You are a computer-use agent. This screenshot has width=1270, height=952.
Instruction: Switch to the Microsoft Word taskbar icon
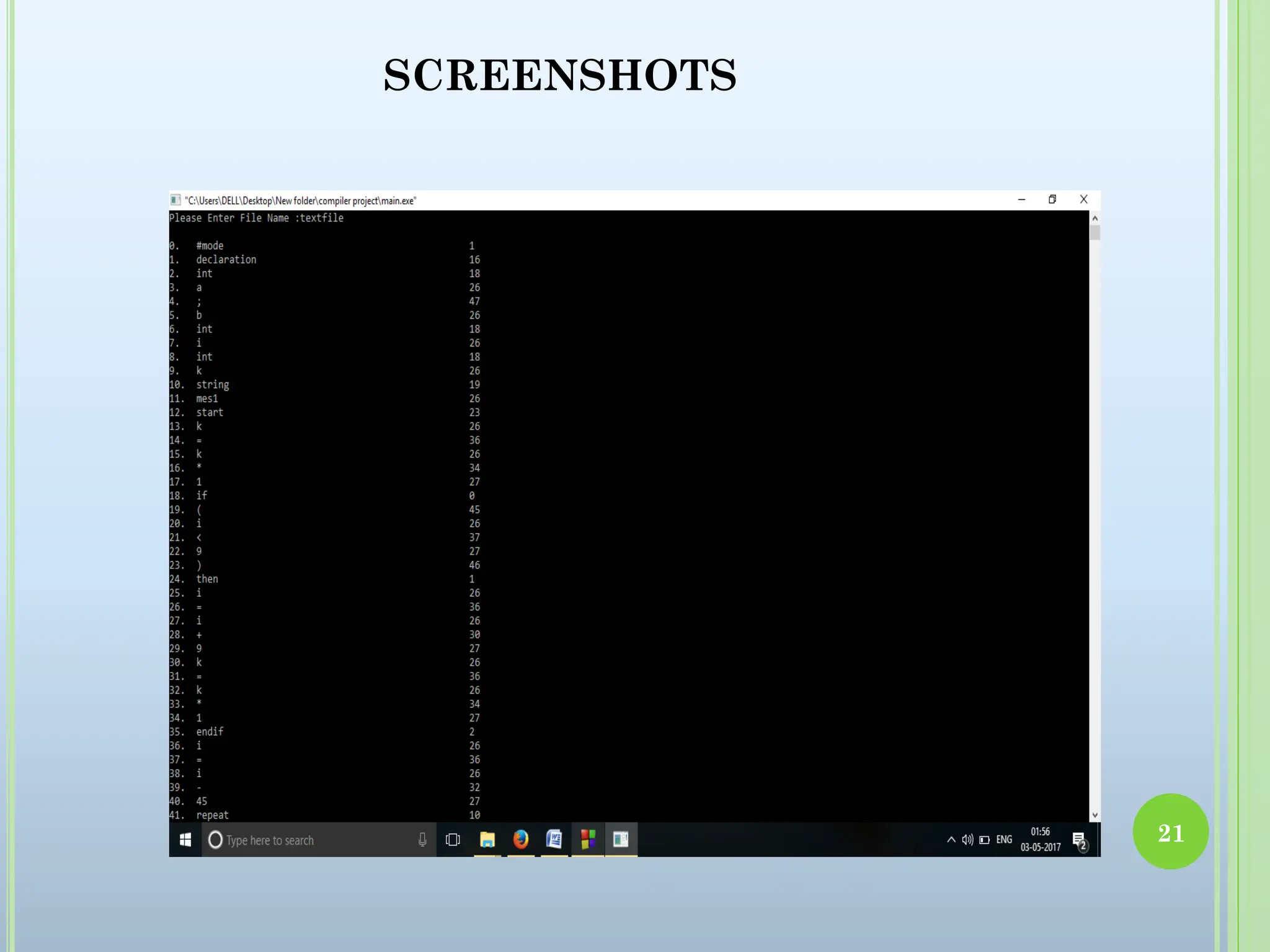tap(554, 839)
